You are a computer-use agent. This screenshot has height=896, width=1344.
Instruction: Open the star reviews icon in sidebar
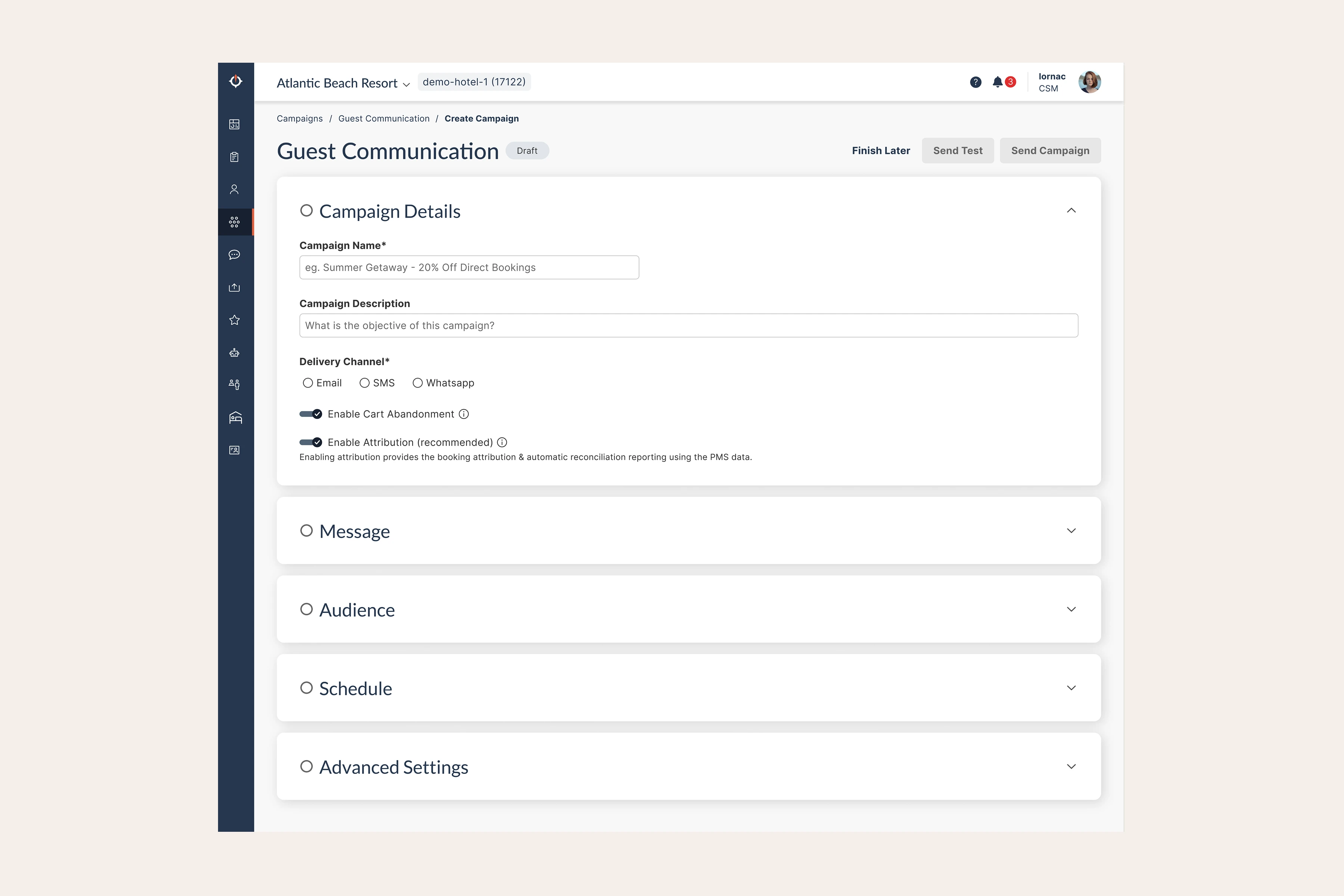[234, 320]
